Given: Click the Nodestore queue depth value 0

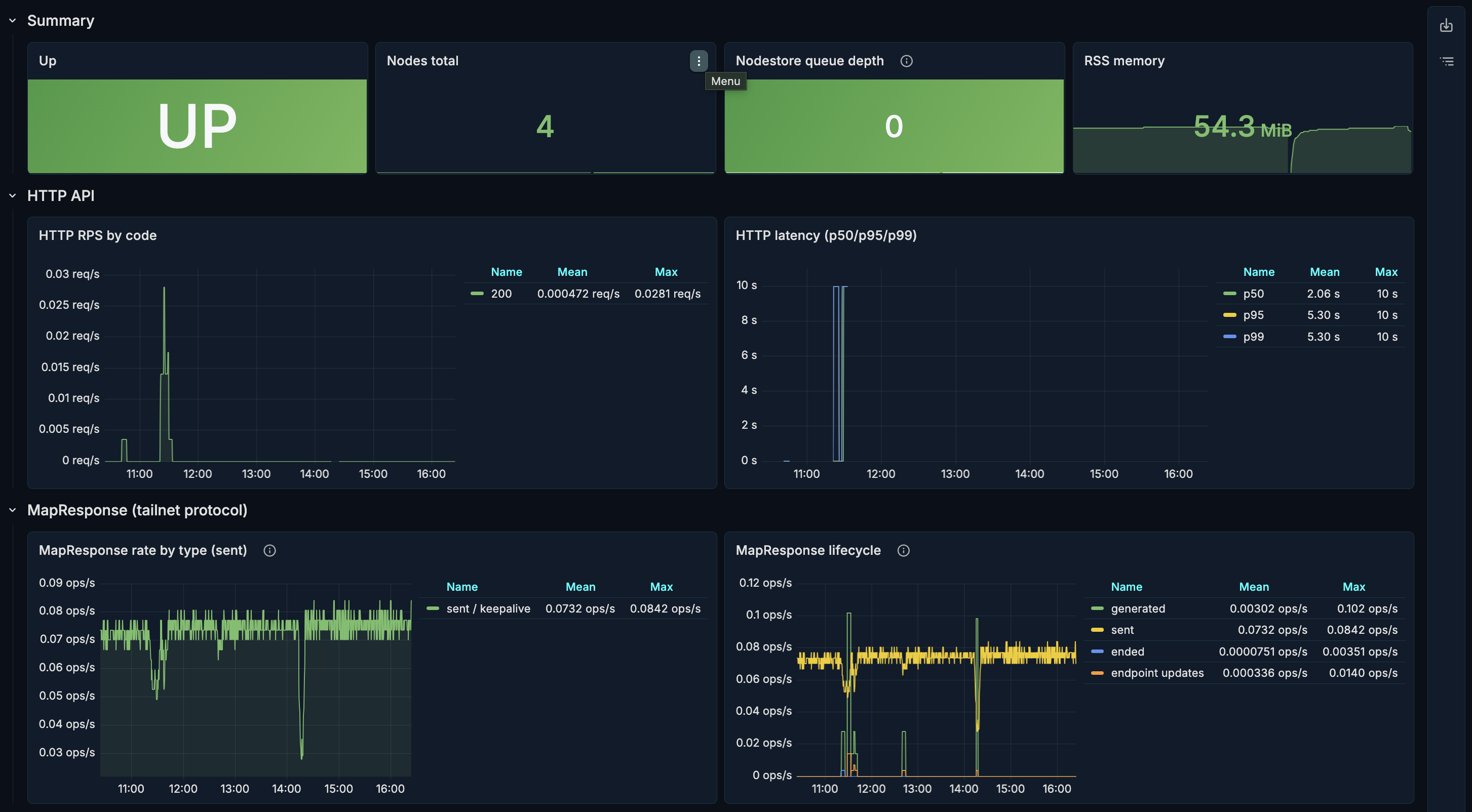Looking at the screenshot, I should pos(894,126).
